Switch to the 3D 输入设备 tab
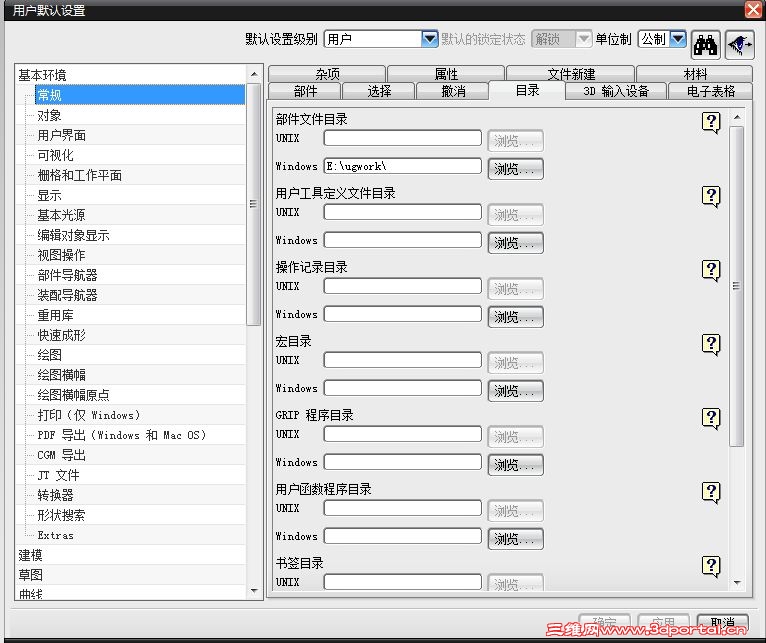The image size is (766, 643). pyautogui.click(x=616, y=91)
